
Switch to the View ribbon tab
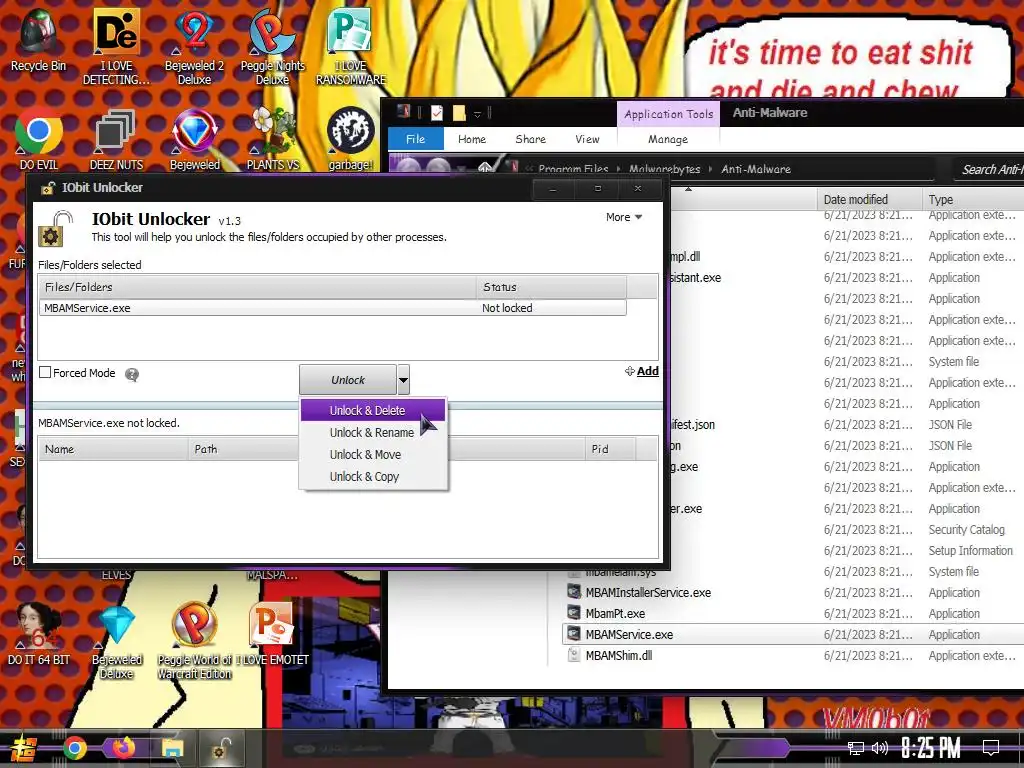click(587, 139)
